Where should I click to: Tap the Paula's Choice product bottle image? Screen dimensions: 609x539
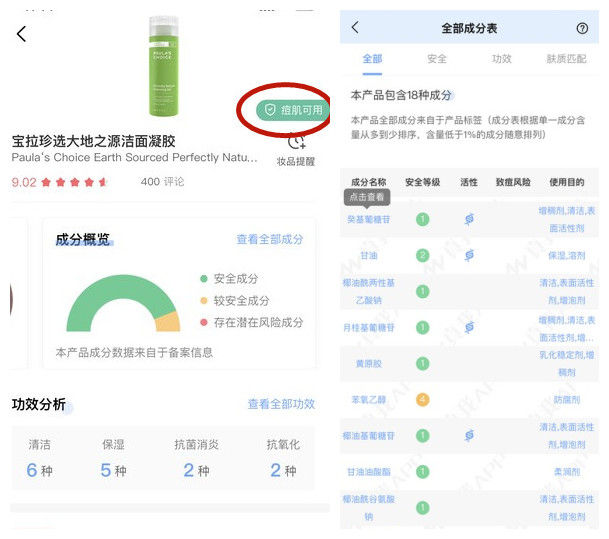tap(164, 66)
